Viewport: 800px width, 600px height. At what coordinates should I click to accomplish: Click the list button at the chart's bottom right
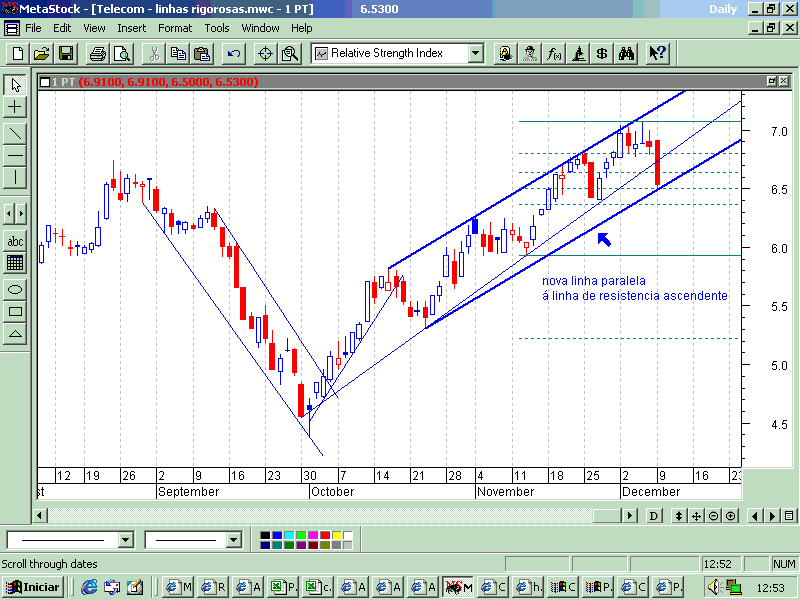(789, 516)
